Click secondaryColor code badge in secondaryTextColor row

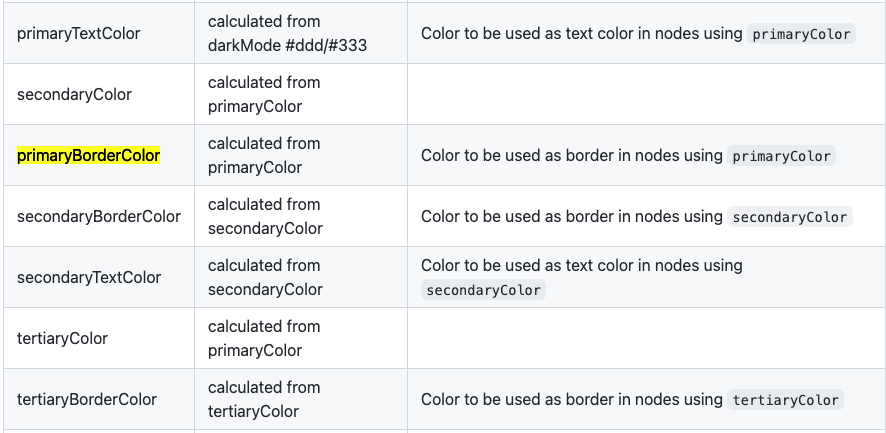(x=483, y=290)
